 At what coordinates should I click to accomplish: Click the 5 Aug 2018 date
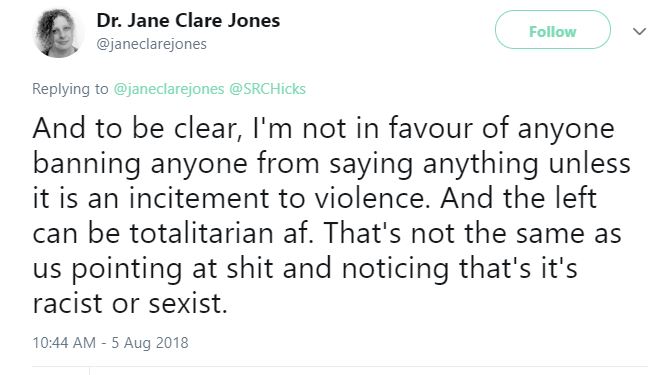tap(150, 343)
